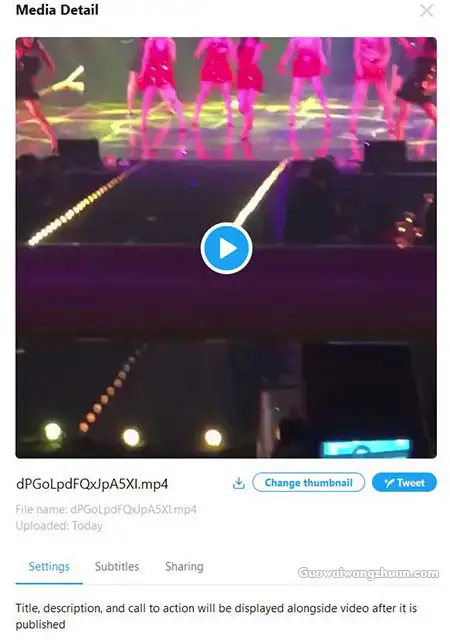Close the Media Detail dialog

pos(426,10)
